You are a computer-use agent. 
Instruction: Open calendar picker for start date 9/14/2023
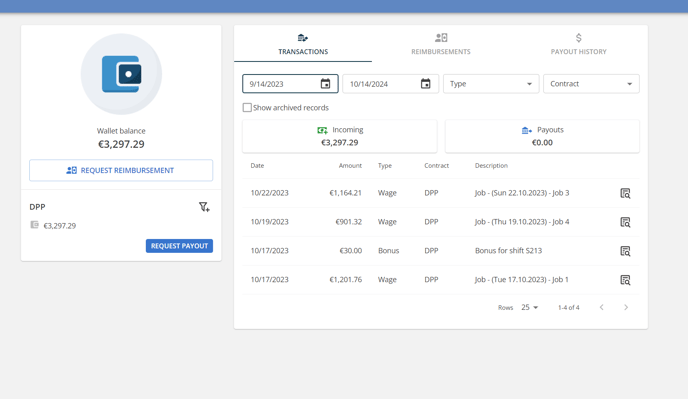[x=325, y=84]
